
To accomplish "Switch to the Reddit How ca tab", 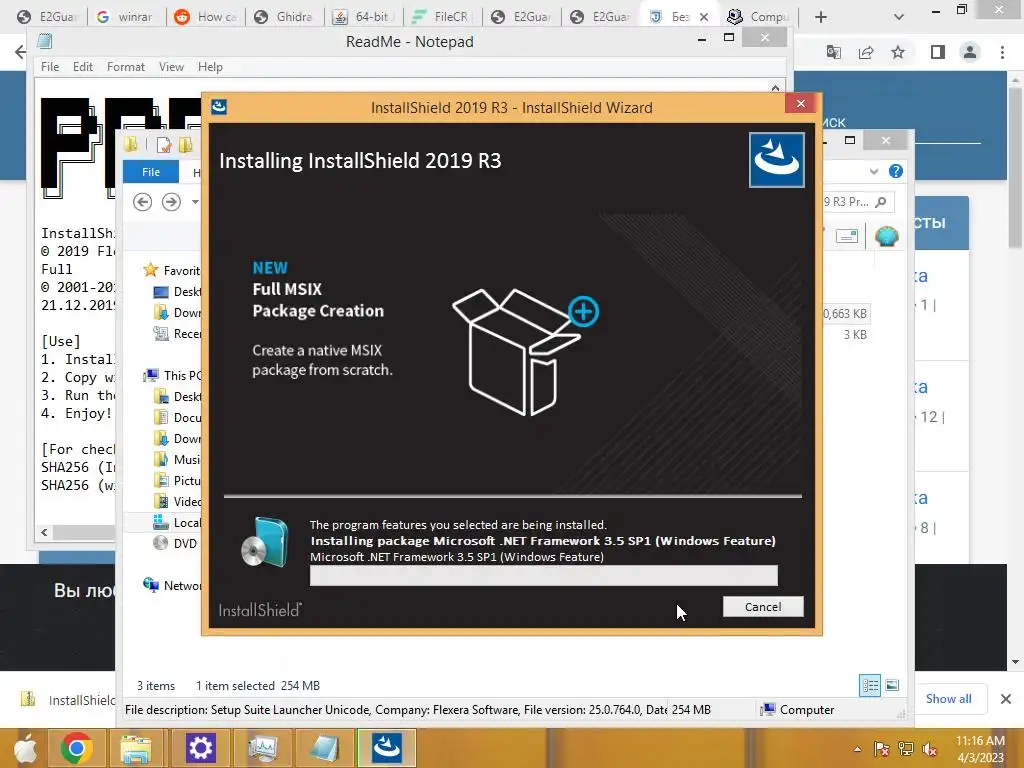I will tap(204, 17).
